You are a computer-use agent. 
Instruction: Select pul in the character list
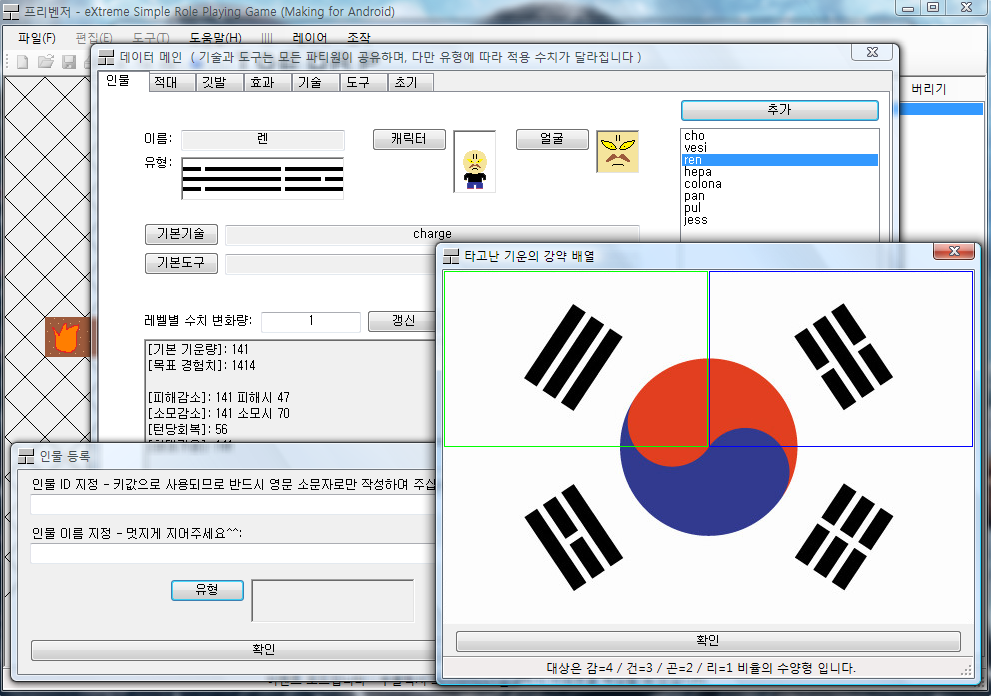tap(780, 208)
